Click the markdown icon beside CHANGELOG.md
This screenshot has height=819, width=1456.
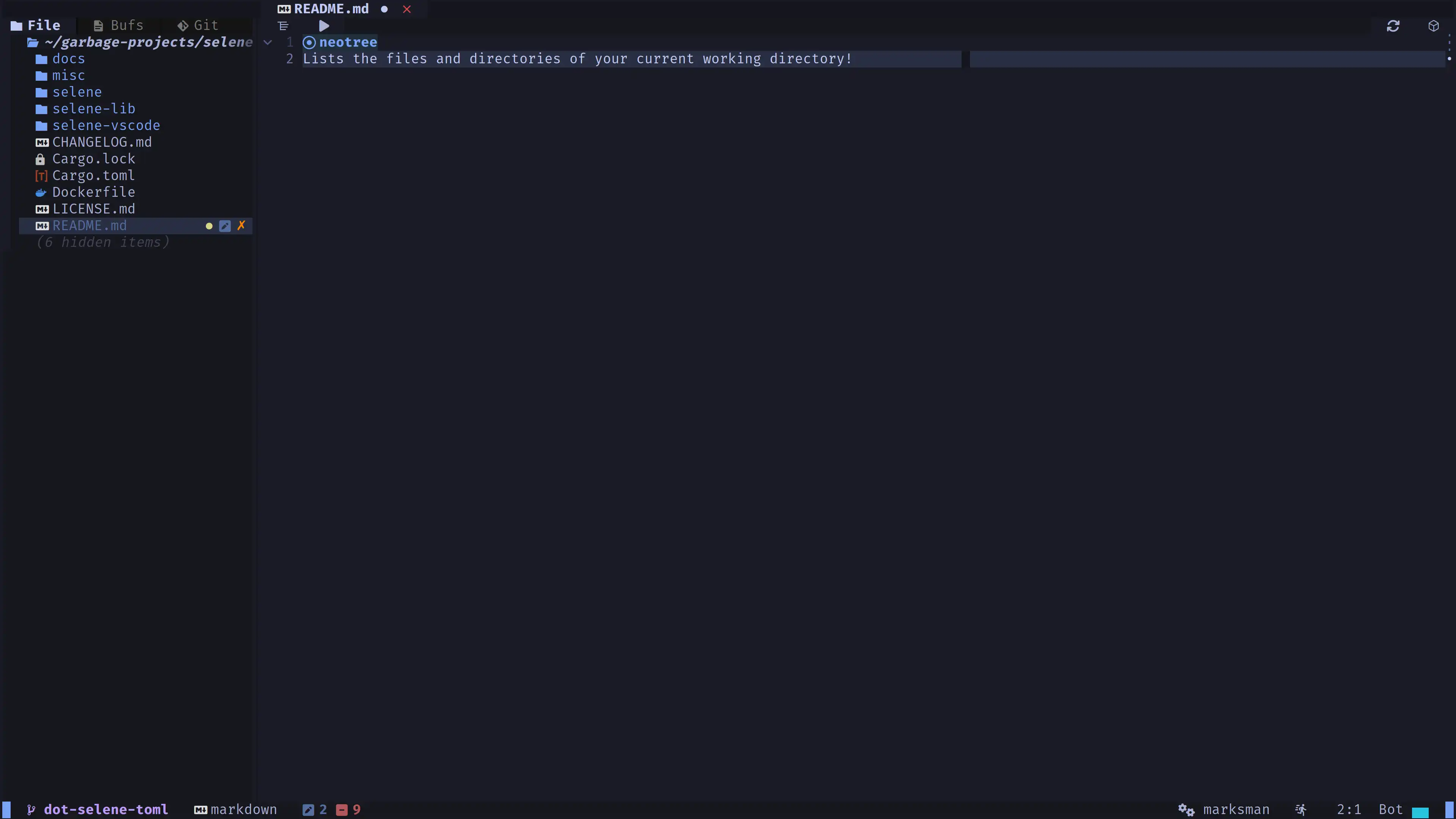[x=42, y=143]
